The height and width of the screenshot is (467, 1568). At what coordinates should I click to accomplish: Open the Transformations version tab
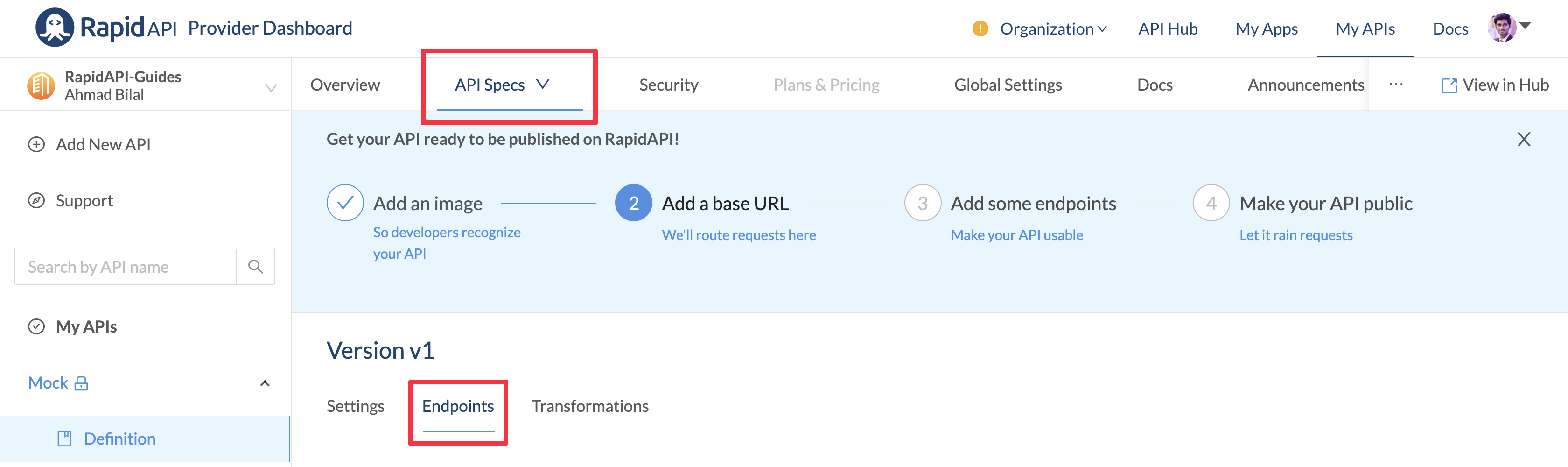click(590, 406)
